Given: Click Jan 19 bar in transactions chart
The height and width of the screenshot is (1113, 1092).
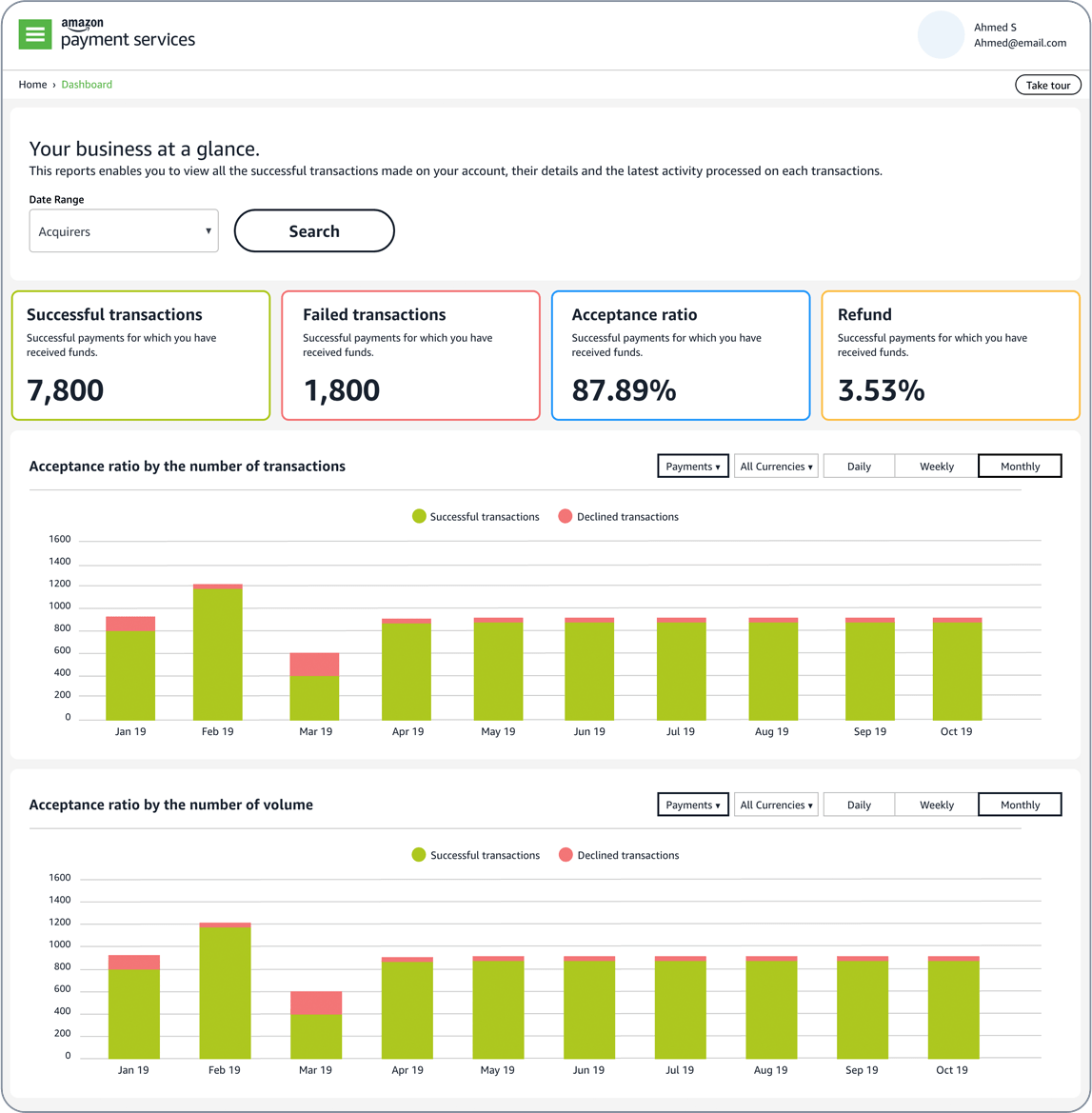Looking at the screenshot, I should point(130,668).
